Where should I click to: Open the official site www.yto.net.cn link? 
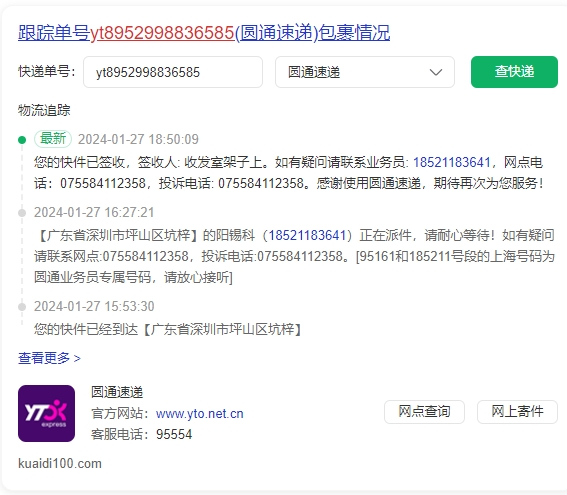pos(200,413)
